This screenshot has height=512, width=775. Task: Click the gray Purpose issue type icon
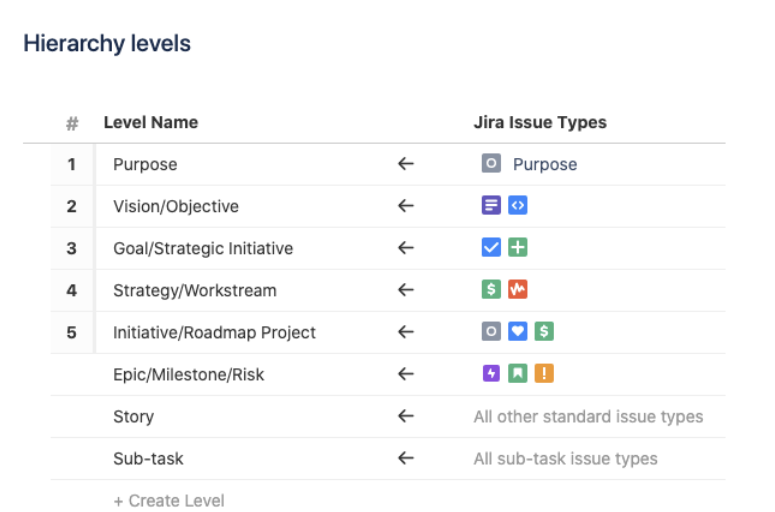(x=490, y=164)
